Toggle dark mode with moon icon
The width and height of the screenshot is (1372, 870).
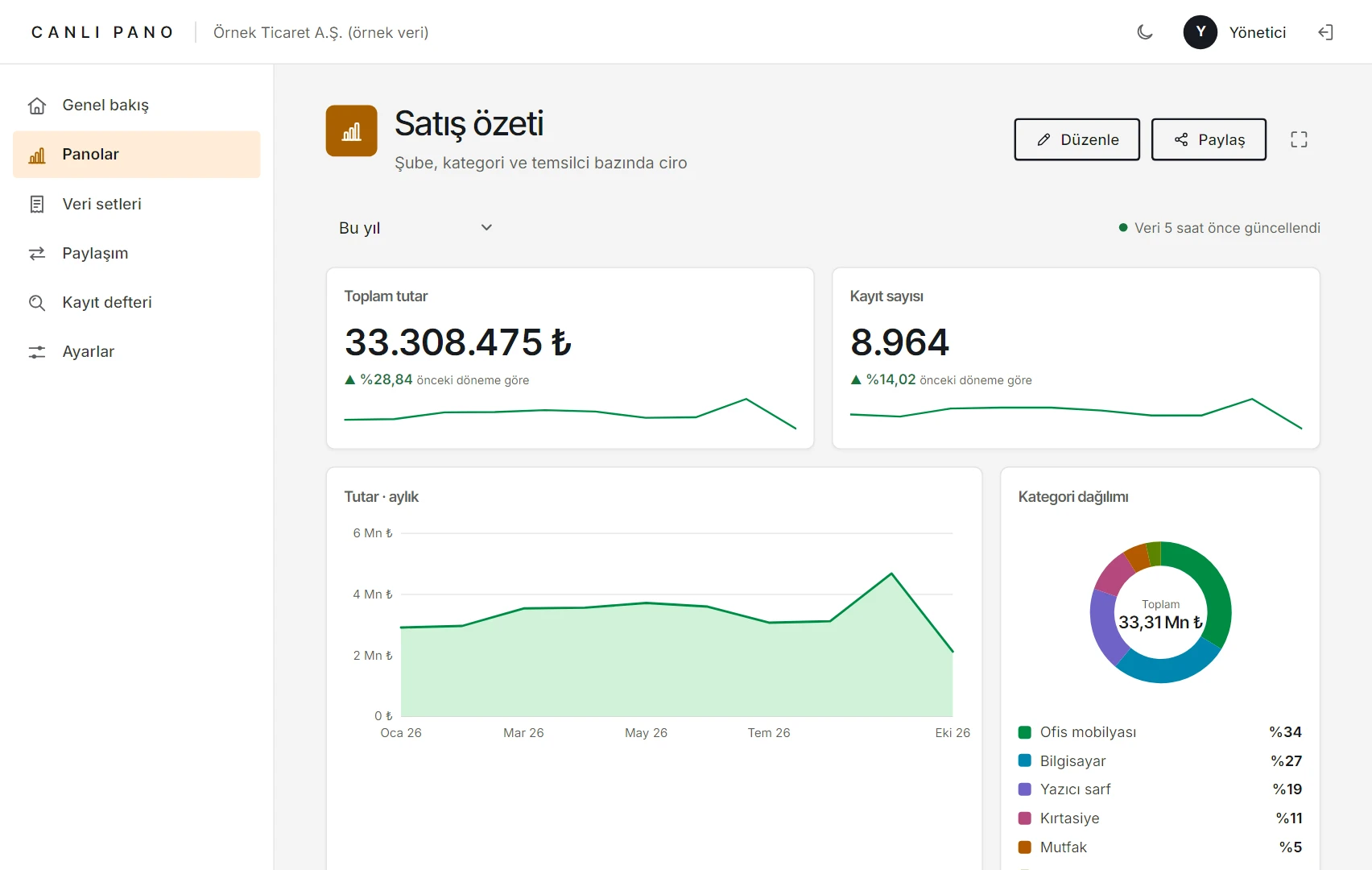(1145, 32)
